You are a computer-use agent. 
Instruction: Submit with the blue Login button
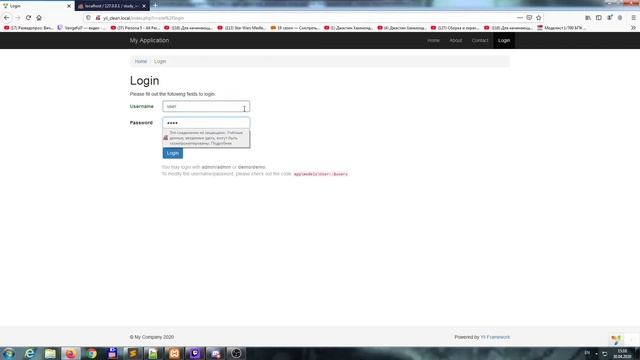click(x=173, y=153)
